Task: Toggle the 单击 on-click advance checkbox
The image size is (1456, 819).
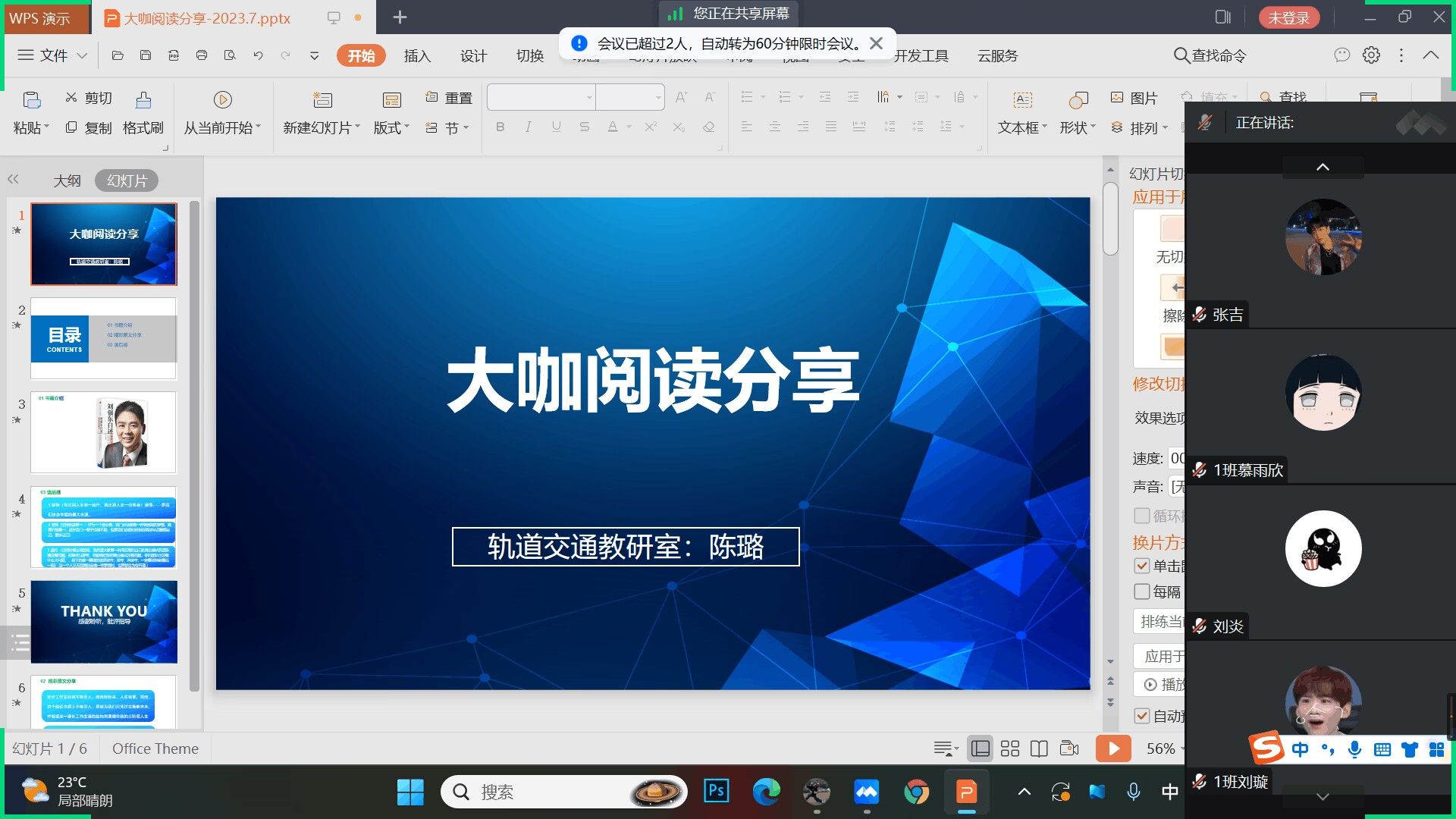Action: [1142, 566]
